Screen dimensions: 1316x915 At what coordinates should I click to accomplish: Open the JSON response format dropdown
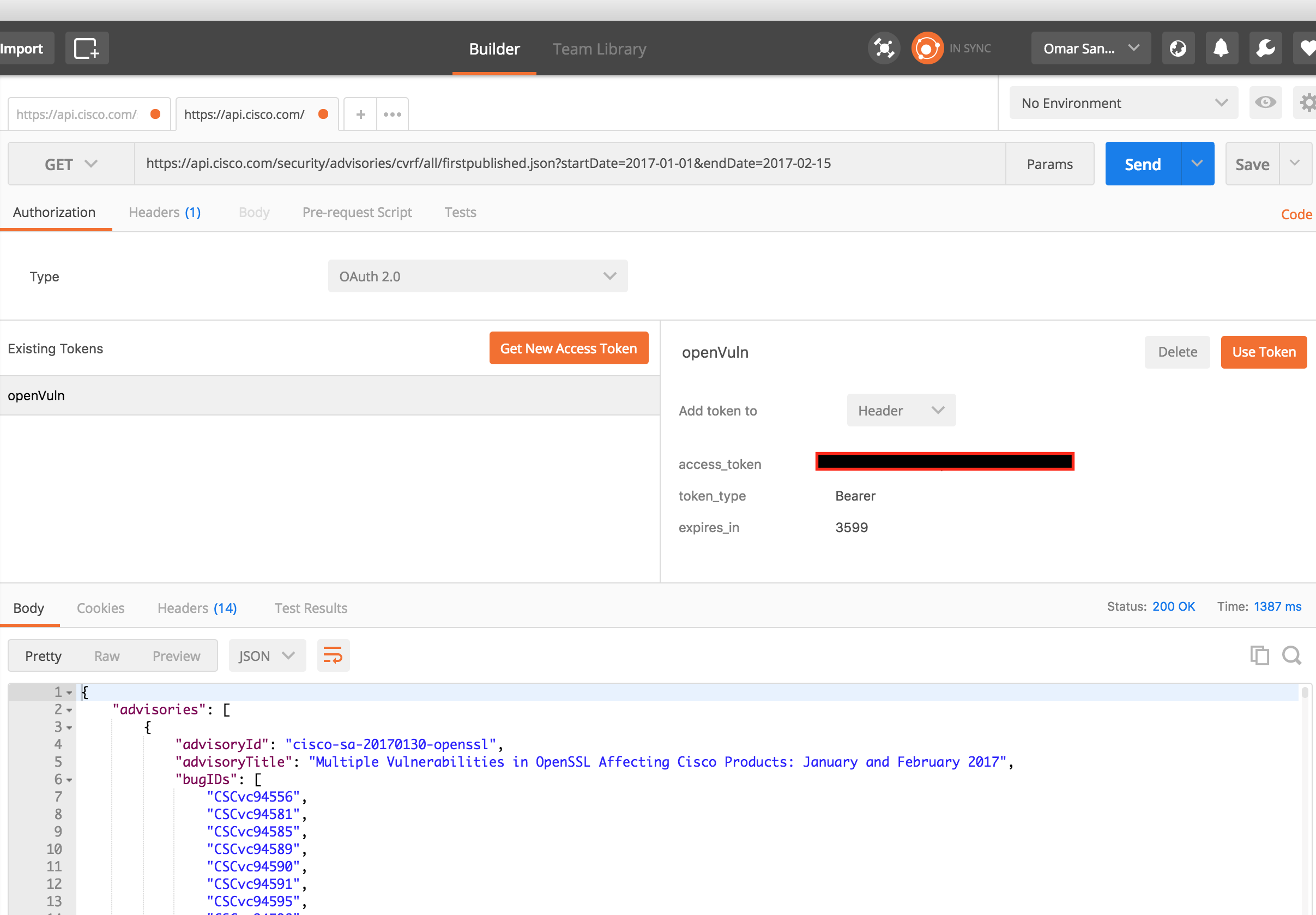click(267, 655)
